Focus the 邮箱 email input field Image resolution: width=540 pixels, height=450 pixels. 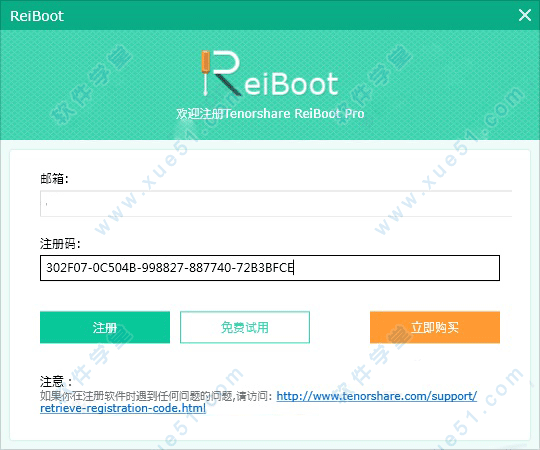pos(276,203)
